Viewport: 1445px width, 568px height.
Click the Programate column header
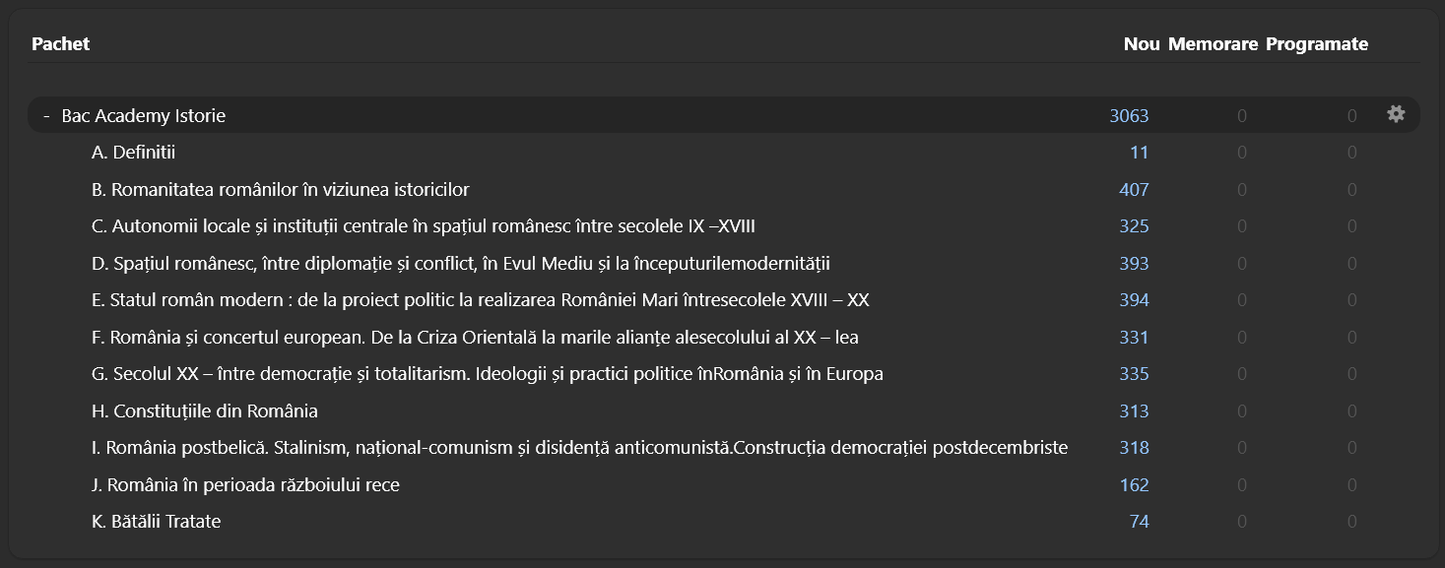(1316, 44)
